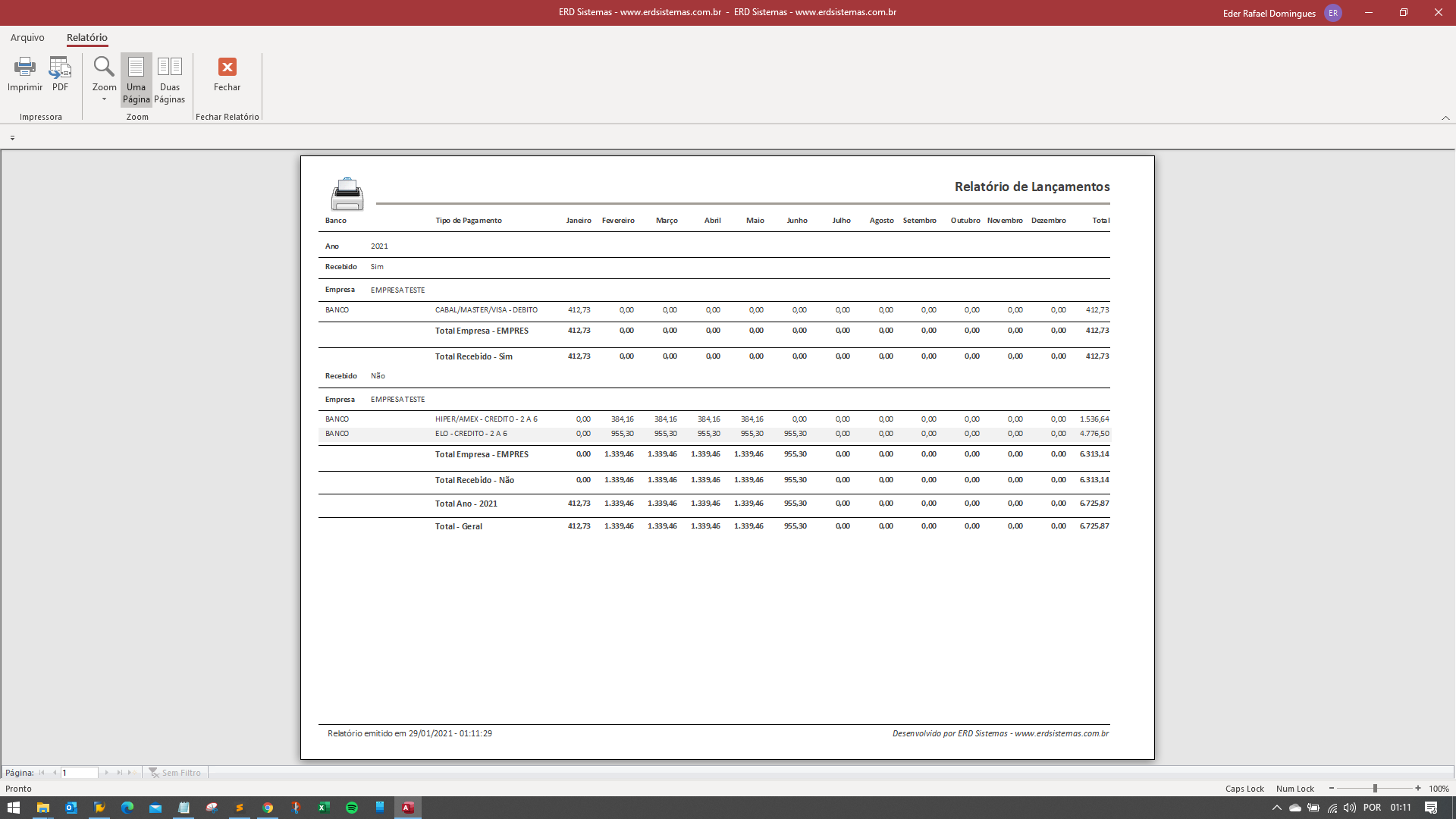Viewport: 1456px width, 819px height.
Task: Open Microsoft Edge from the taskbar
Action: (x=127, y=808)
